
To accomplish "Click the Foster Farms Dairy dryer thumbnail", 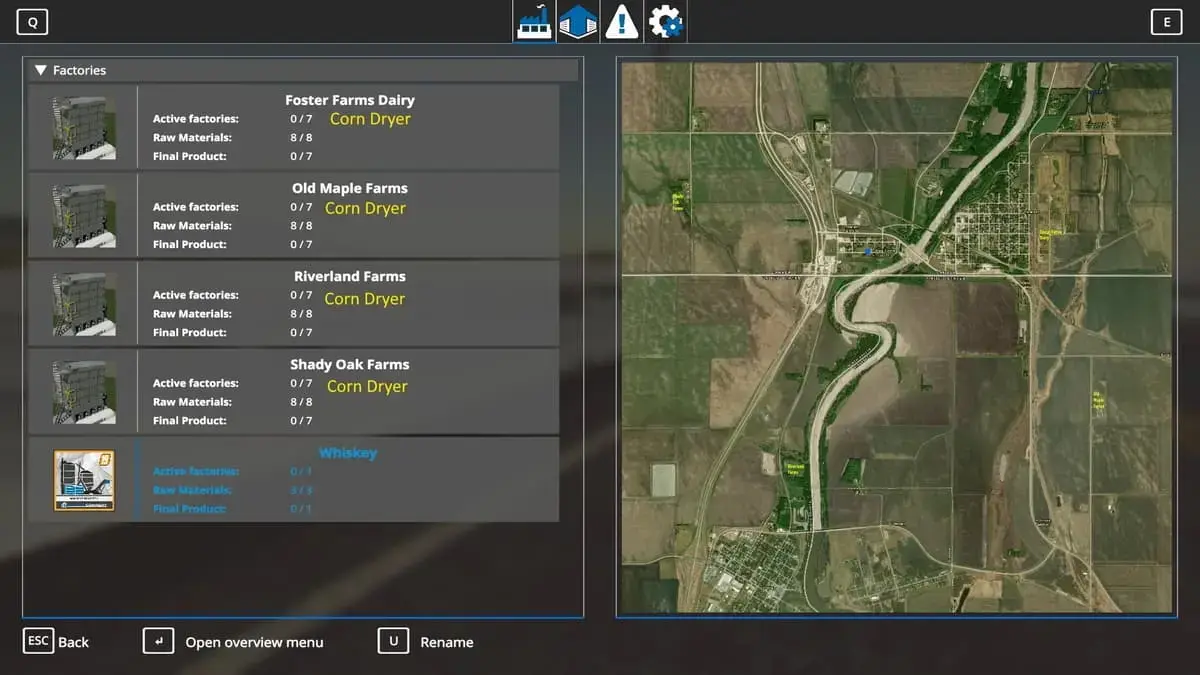I will click(x=84, y=127).
